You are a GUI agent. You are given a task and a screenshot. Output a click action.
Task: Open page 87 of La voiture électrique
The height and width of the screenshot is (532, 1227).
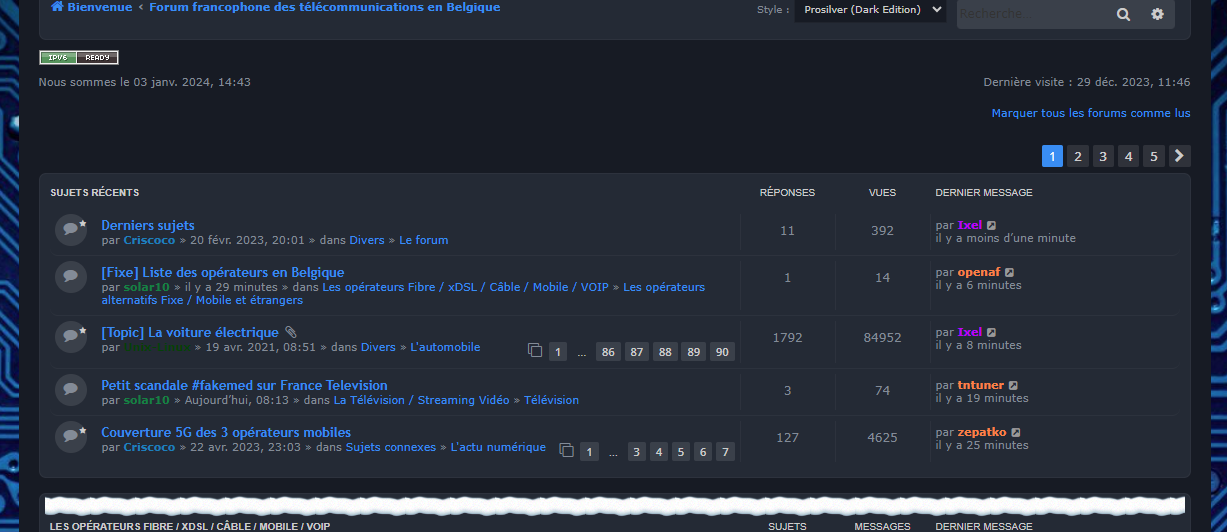(x=637, y=351)
